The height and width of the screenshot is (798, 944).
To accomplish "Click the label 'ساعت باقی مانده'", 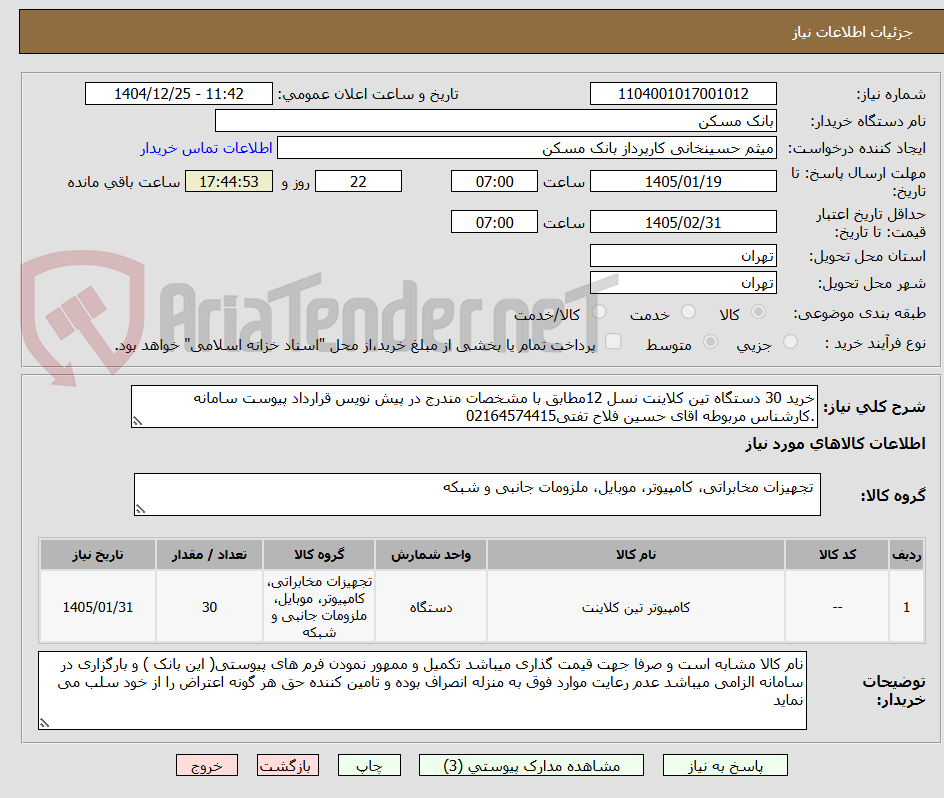I will click(x=123, y=182).
